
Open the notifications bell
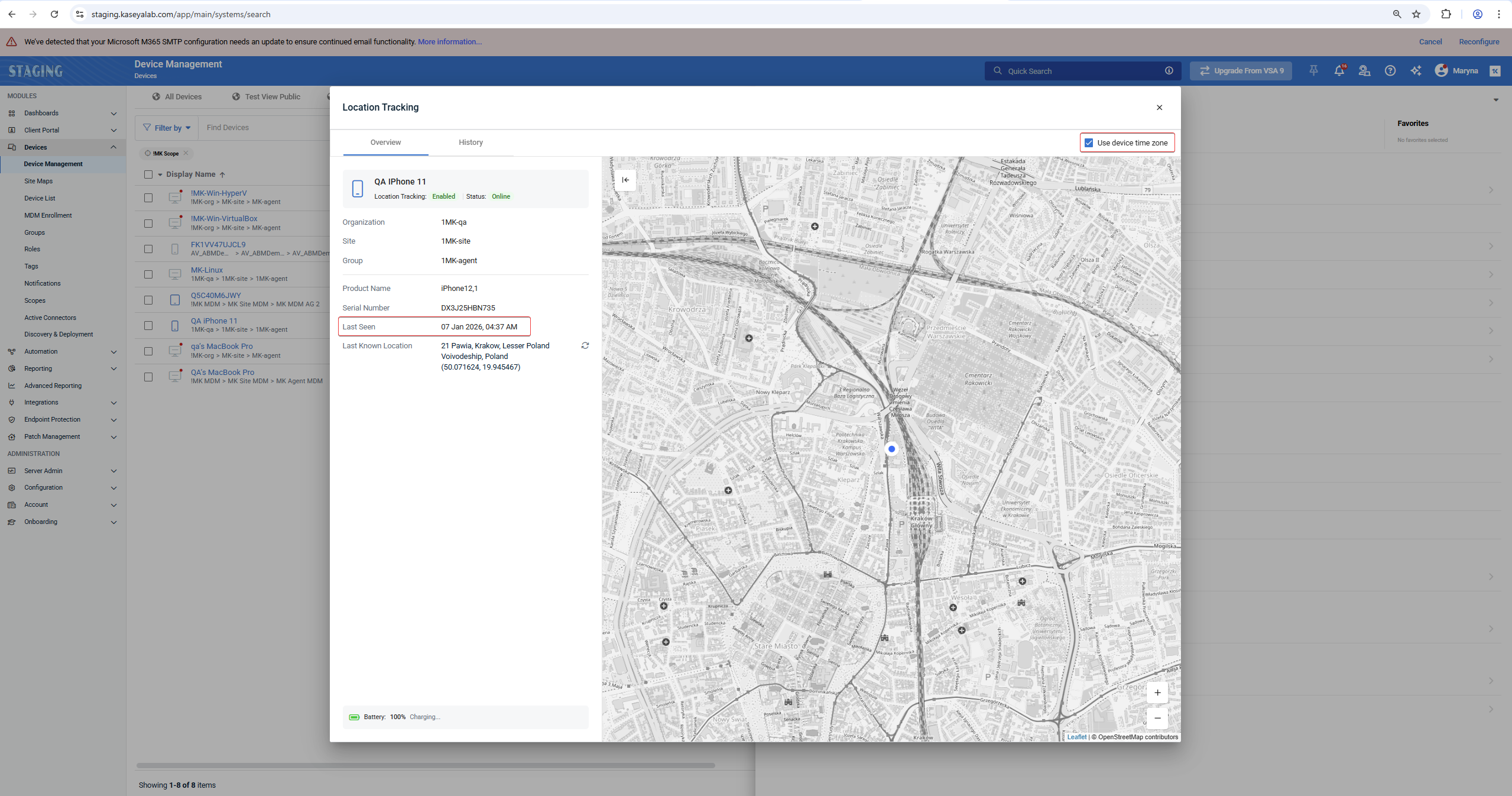coord(1339,71)
